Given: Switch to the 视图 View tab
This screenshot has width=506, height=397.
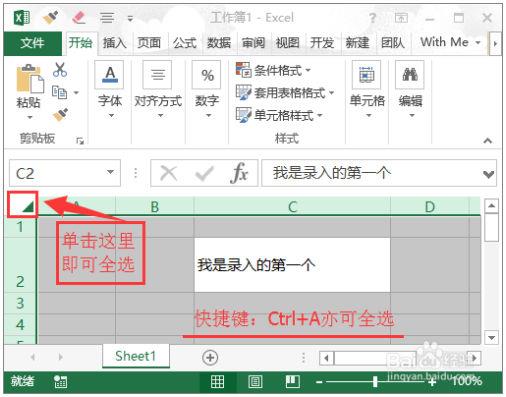Looking at the screenshot, I should [288, 43].
